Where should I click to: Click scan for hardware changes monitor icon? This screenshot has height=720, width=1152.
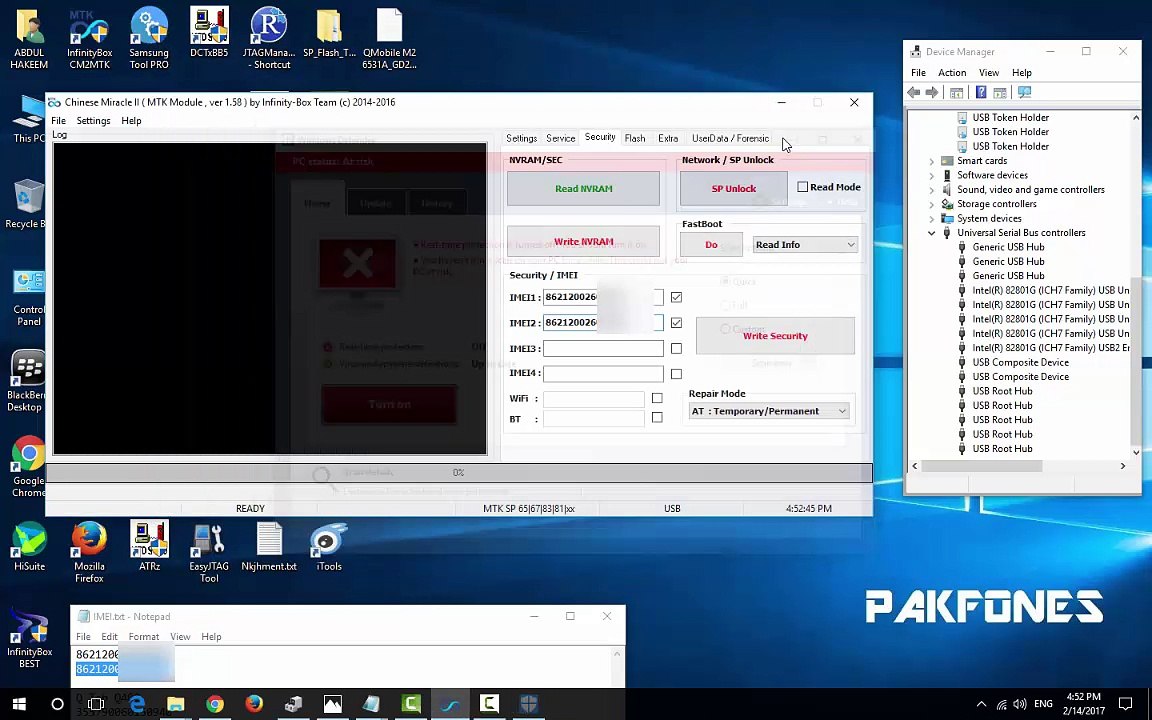(x=1024, y=93)
